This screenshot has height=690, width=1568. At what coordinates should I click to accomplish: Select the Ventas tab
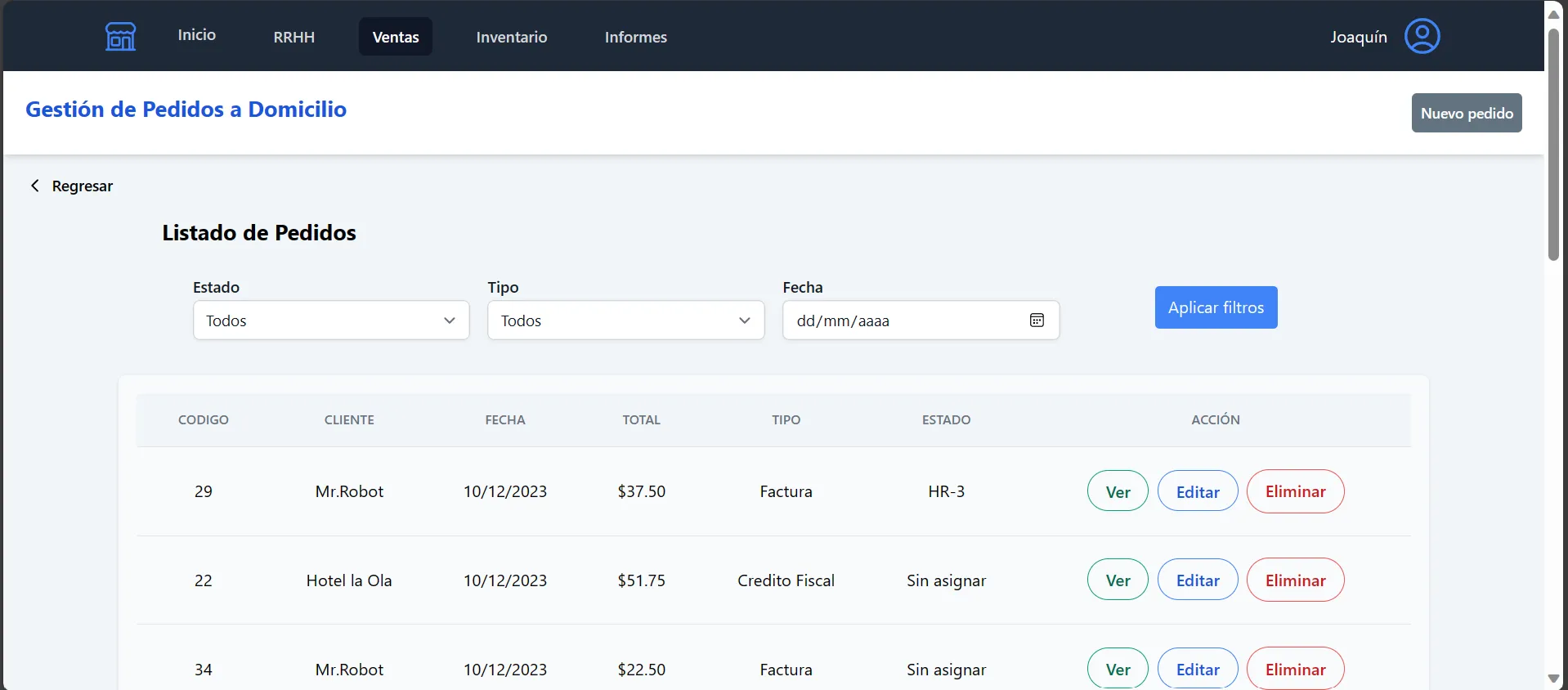point(396,37)
